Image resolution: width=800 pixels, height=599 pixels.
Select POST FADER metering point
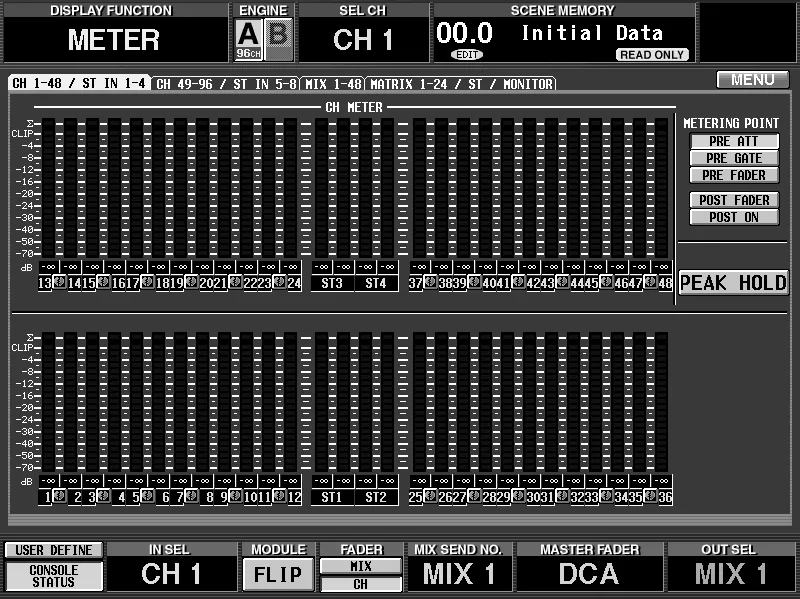point(734,200)
